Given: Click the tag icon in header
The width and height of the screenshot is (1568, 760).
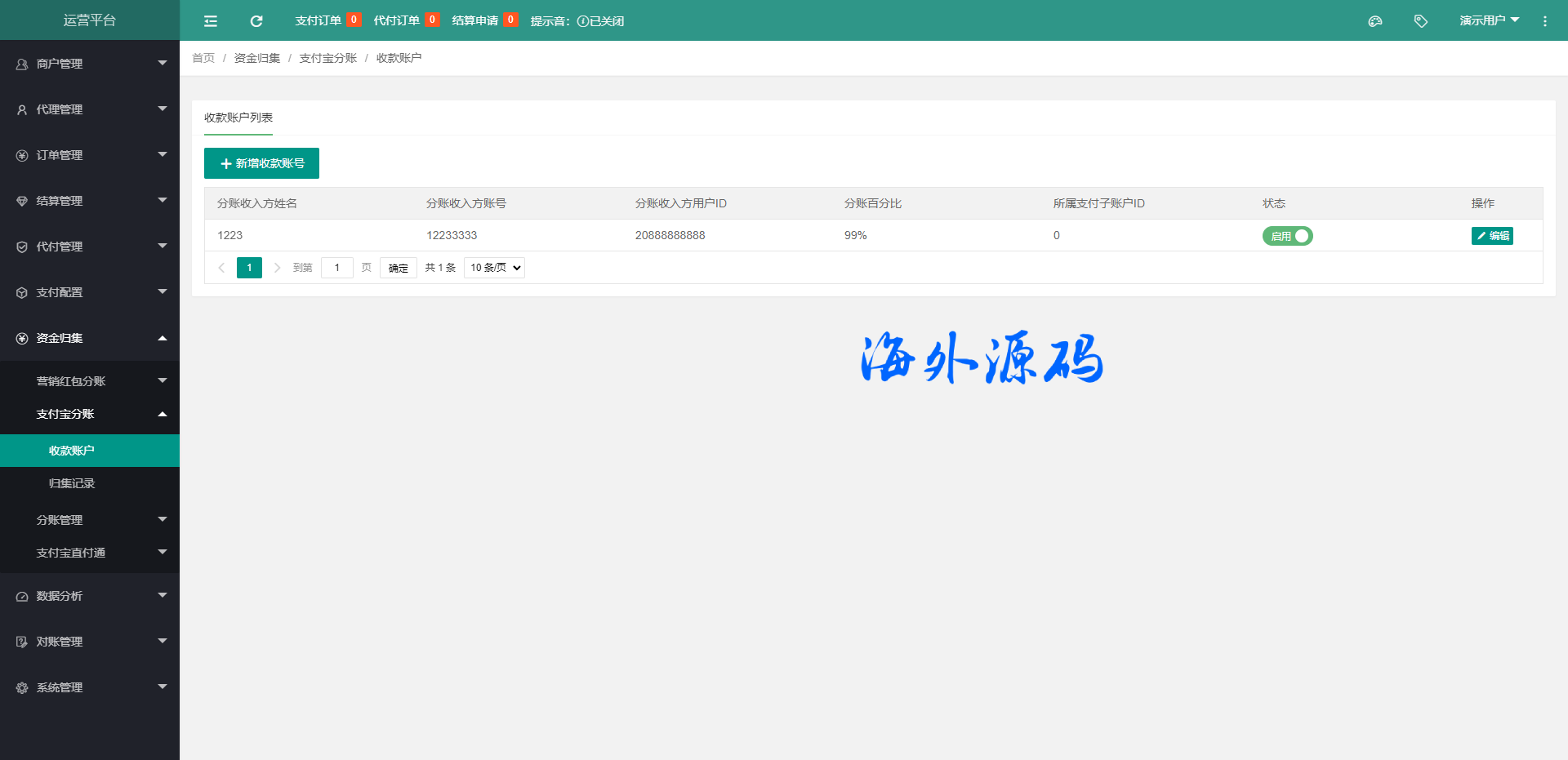Looking at the screenshot, I should pyautogui.click(x=1421, y=21).
